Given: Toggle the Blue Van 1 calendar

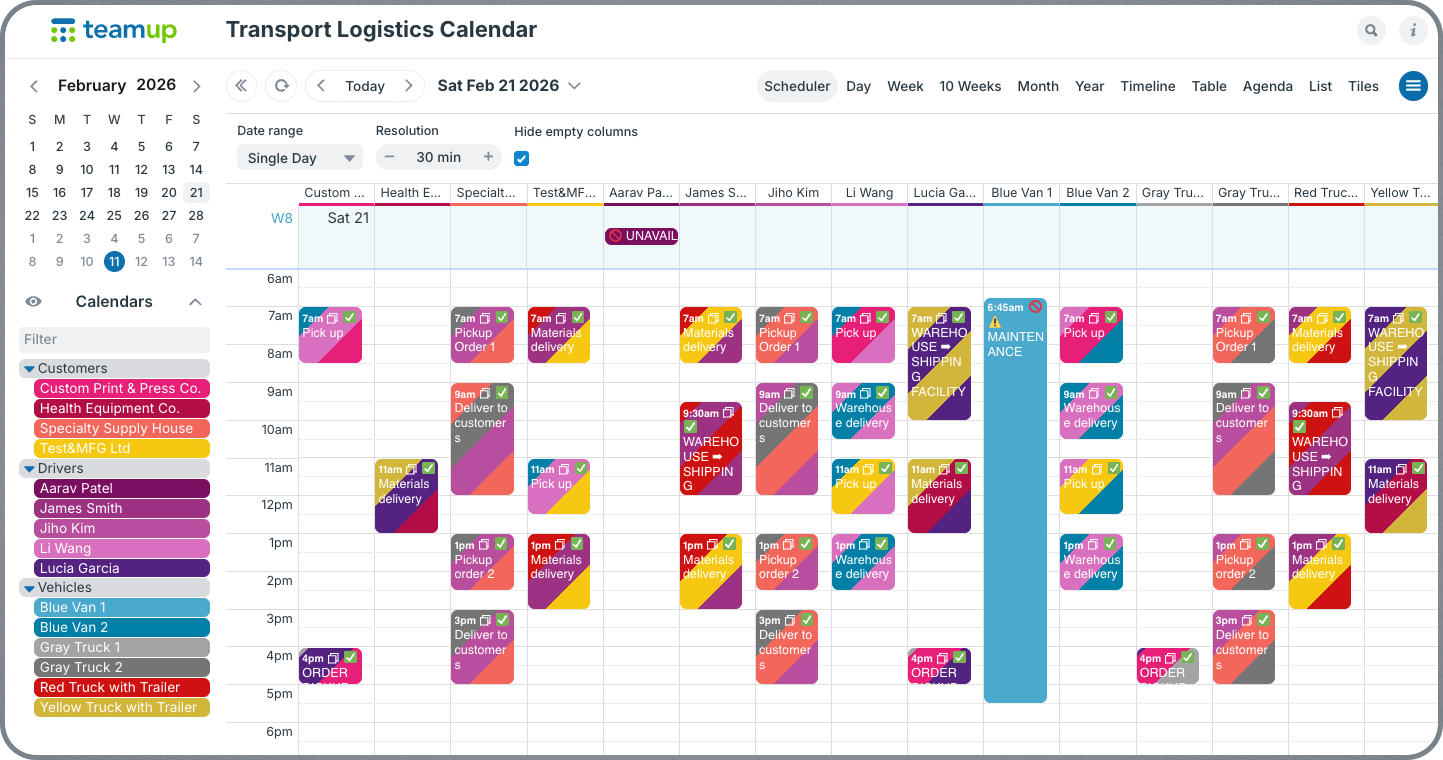Looking at the screenshot, I should 123,608.
